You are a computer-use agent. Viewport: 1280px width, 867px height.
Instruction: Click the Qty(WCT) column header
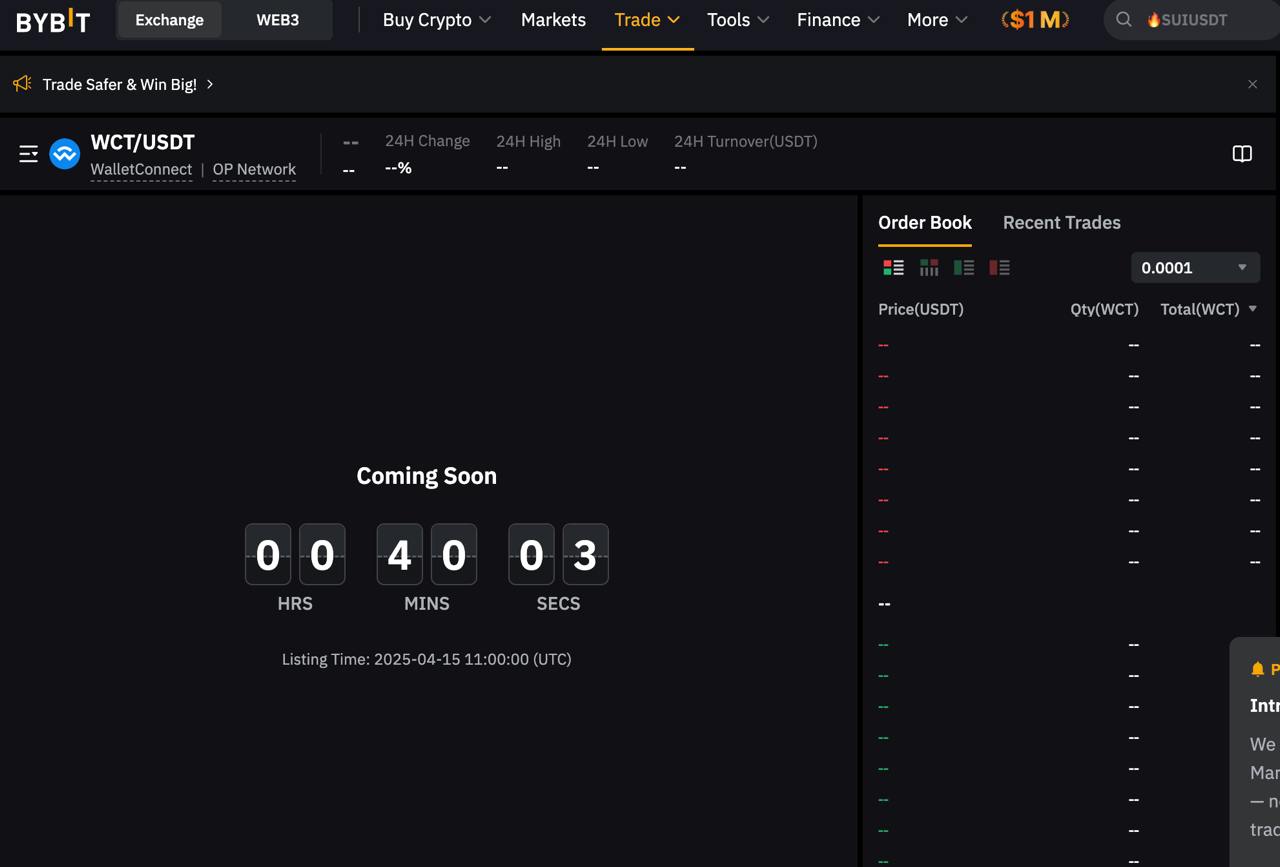pos(1104,309)
